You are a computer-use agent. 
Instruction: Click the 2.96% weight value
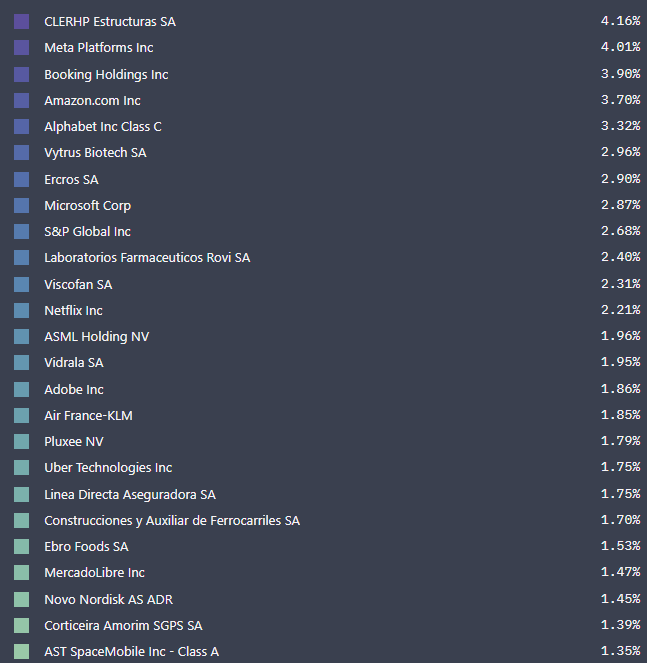pyautogui.click(x=620, y=152)
